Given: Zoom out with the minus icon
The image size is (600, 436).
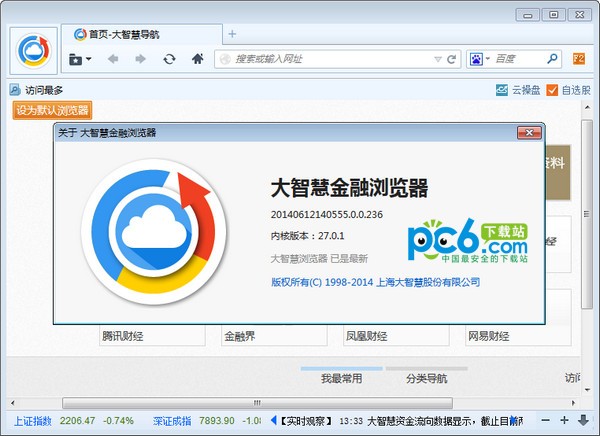Looking at the screenshot, I should [546, 420].
